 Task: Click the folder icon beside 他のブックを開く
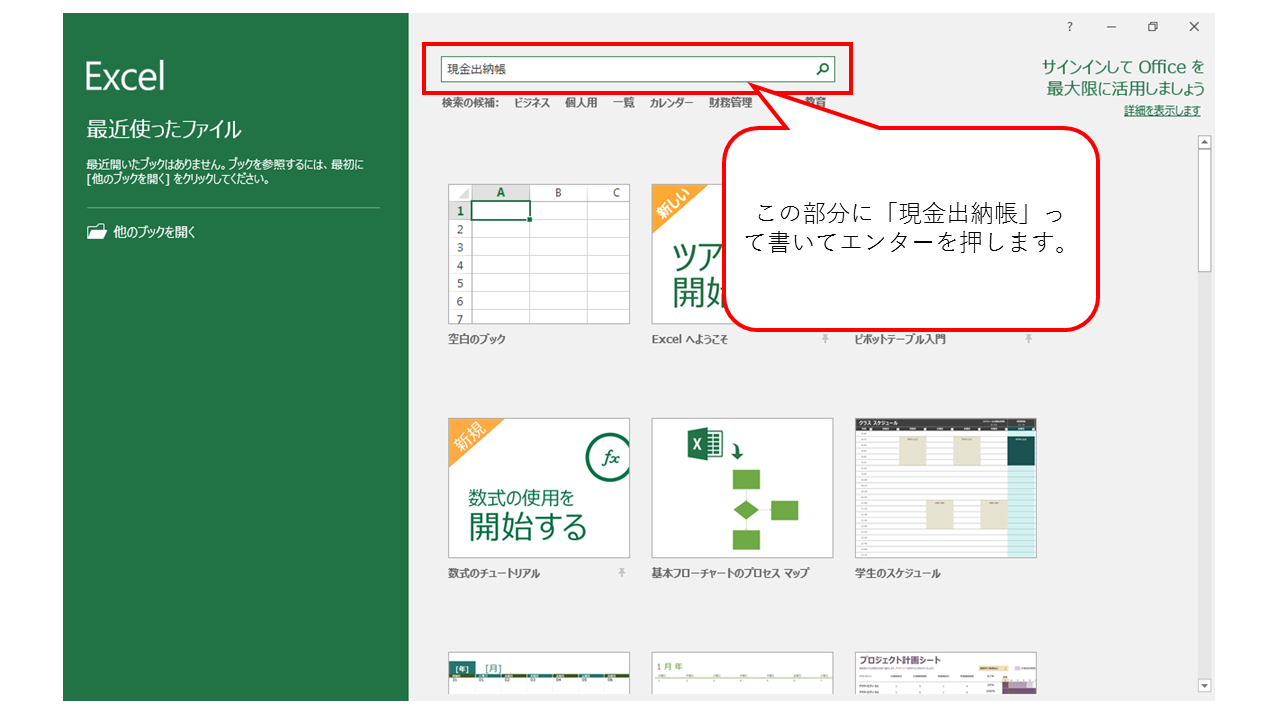tap(96, 232)
